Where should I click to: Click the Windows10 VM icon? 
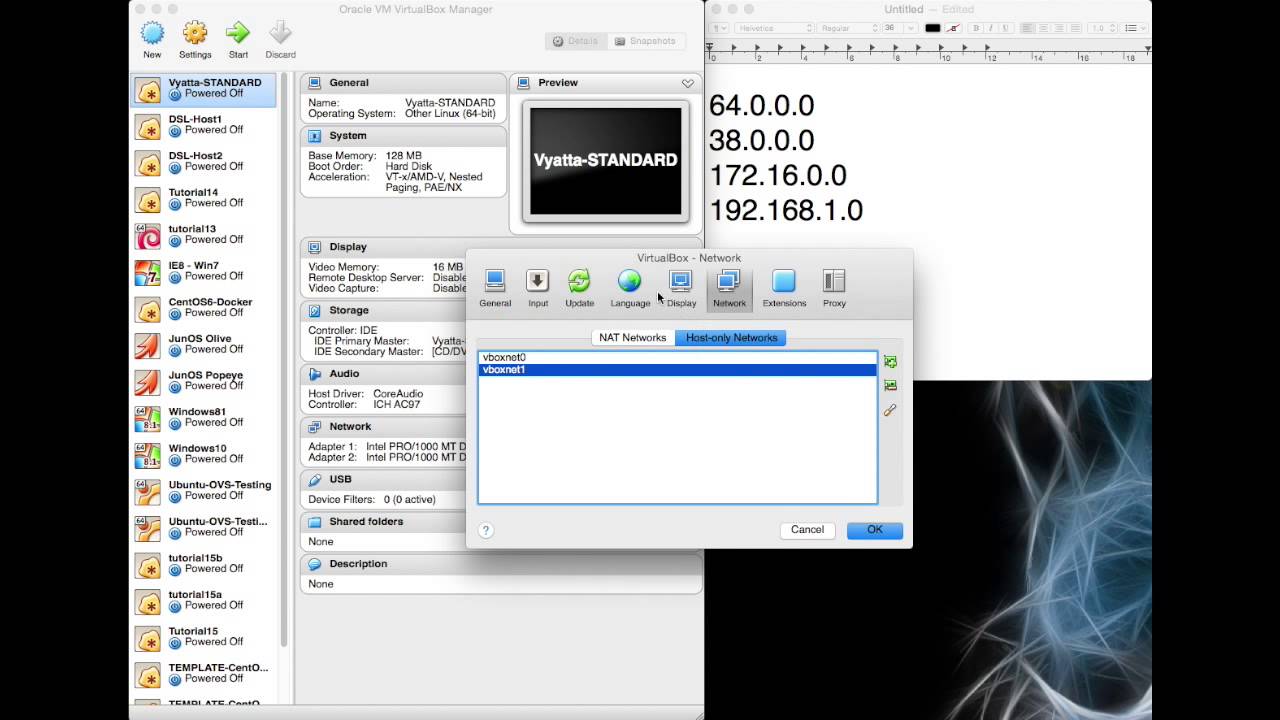(148, 455)
